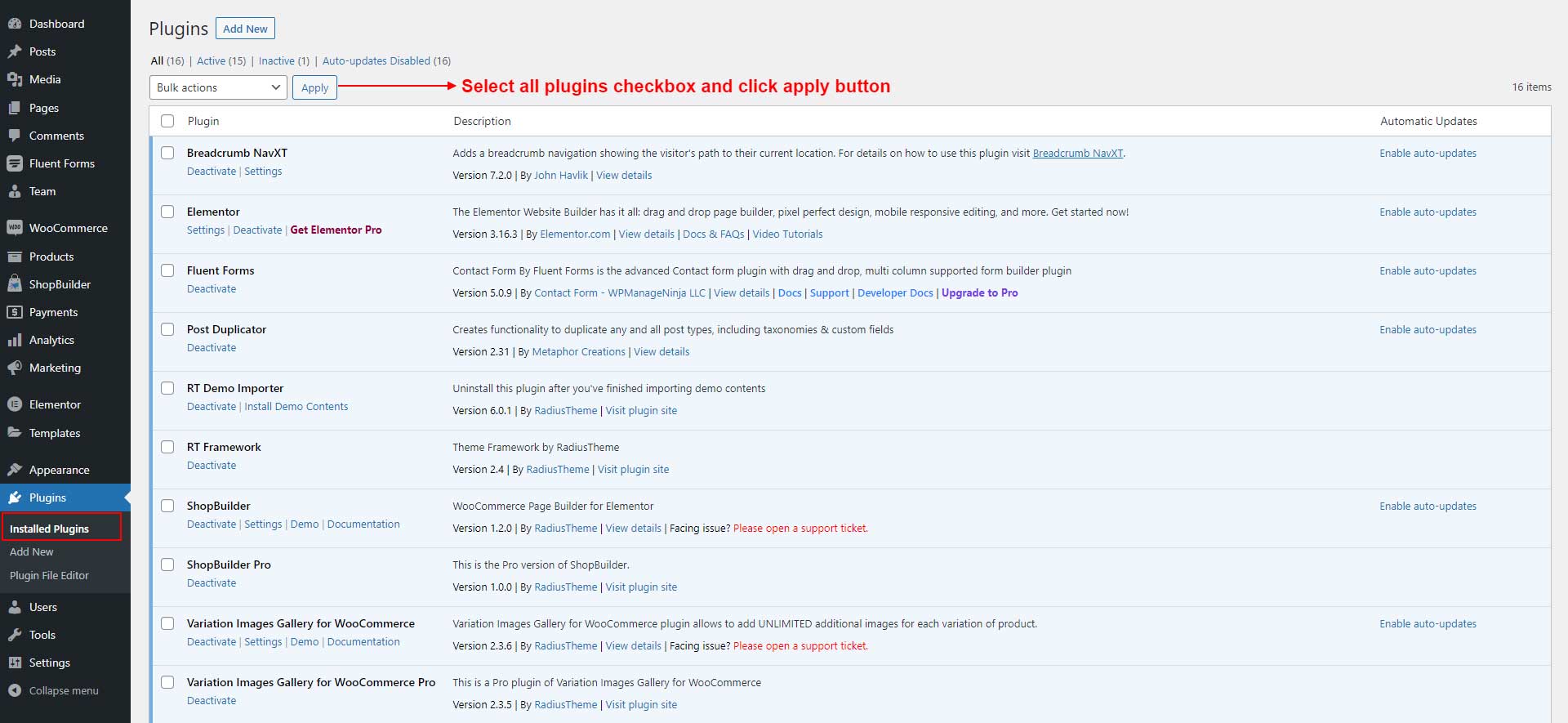This screenshot has height=723, width=1568.
Task: Click the ShopBuilder bag icon
Action: [x=15, y=284]
